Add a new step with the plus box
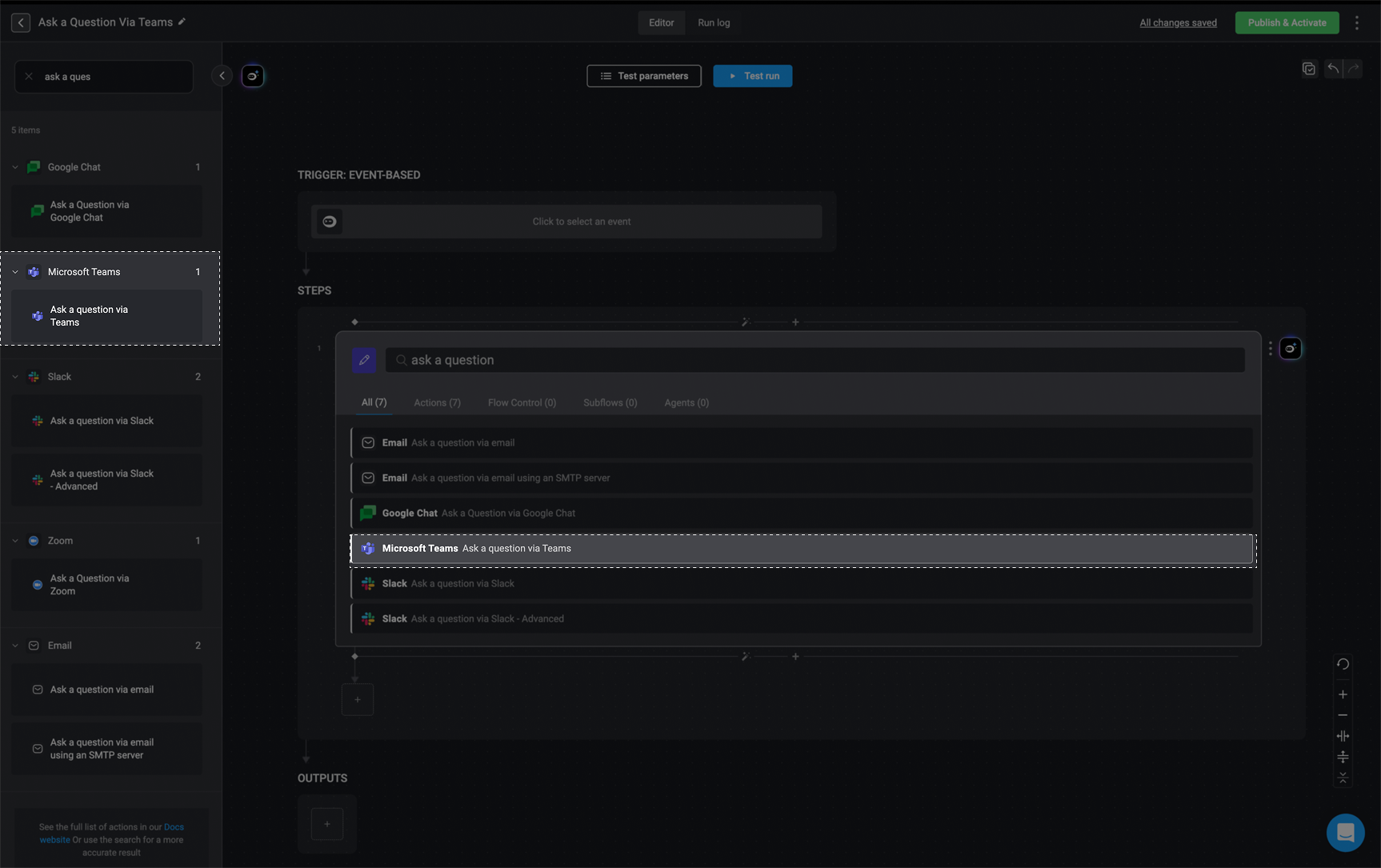The width and height of the screenshot is (1381, 868). 358,699
